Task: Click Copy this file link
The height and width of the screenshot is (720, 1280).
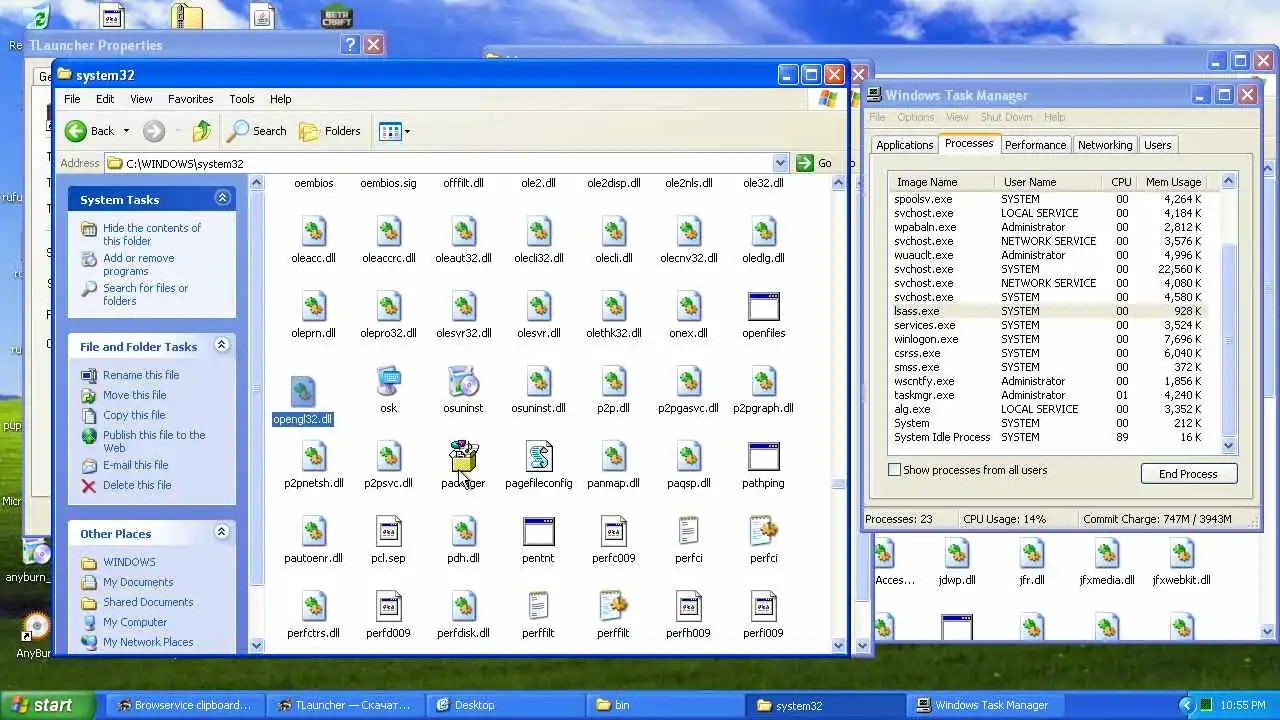Action: [134, 415]
